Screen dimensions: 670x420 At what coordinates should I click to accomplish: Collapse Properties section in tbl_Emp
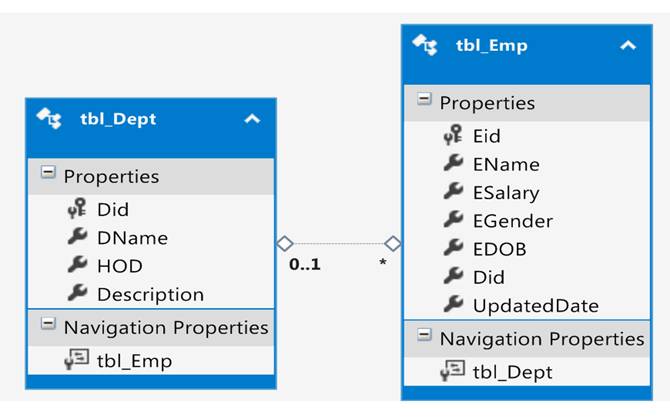(x=424, y=99)
